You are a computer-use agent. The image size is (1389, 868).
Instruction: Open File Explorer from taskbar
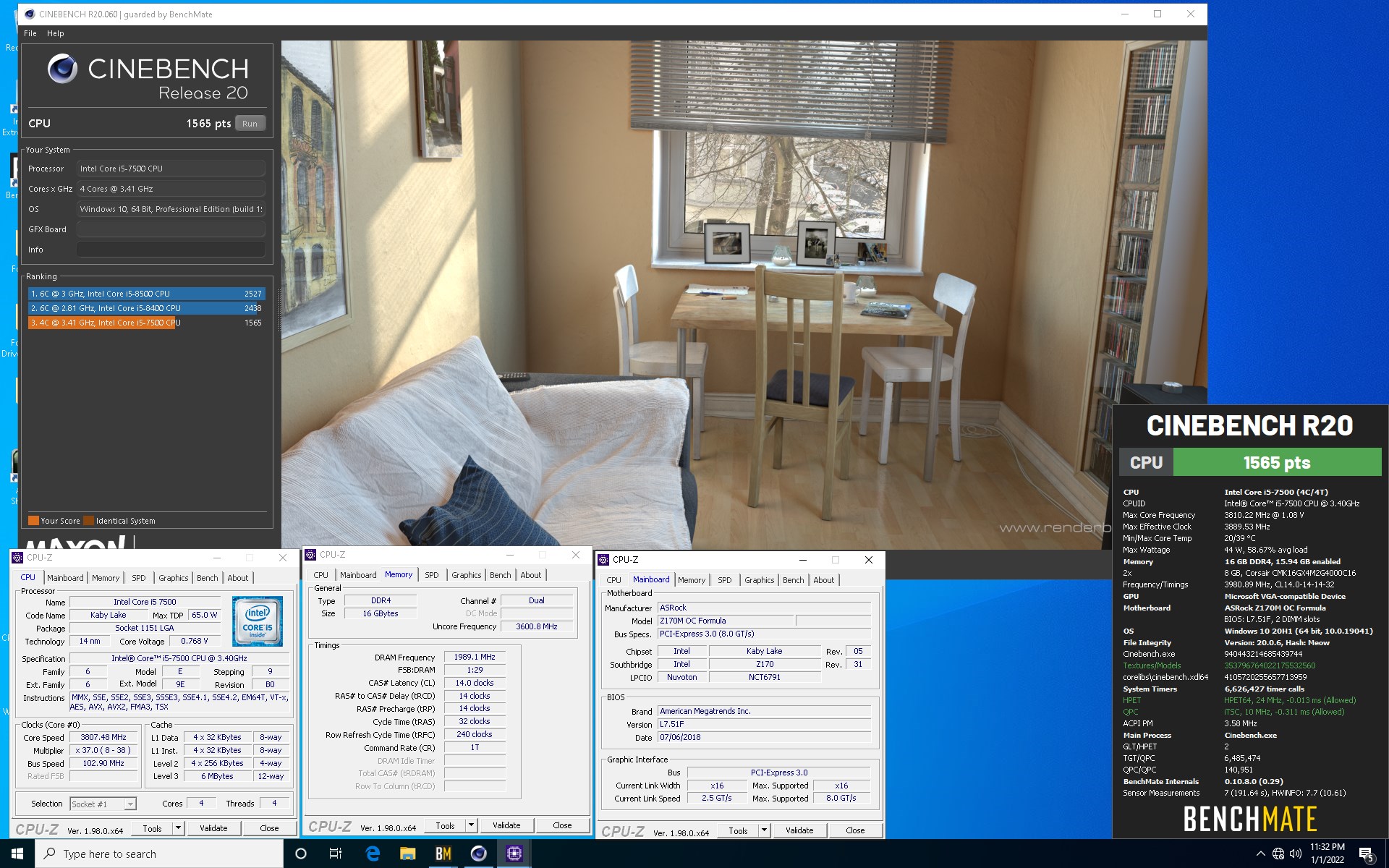tap(408, 854)
